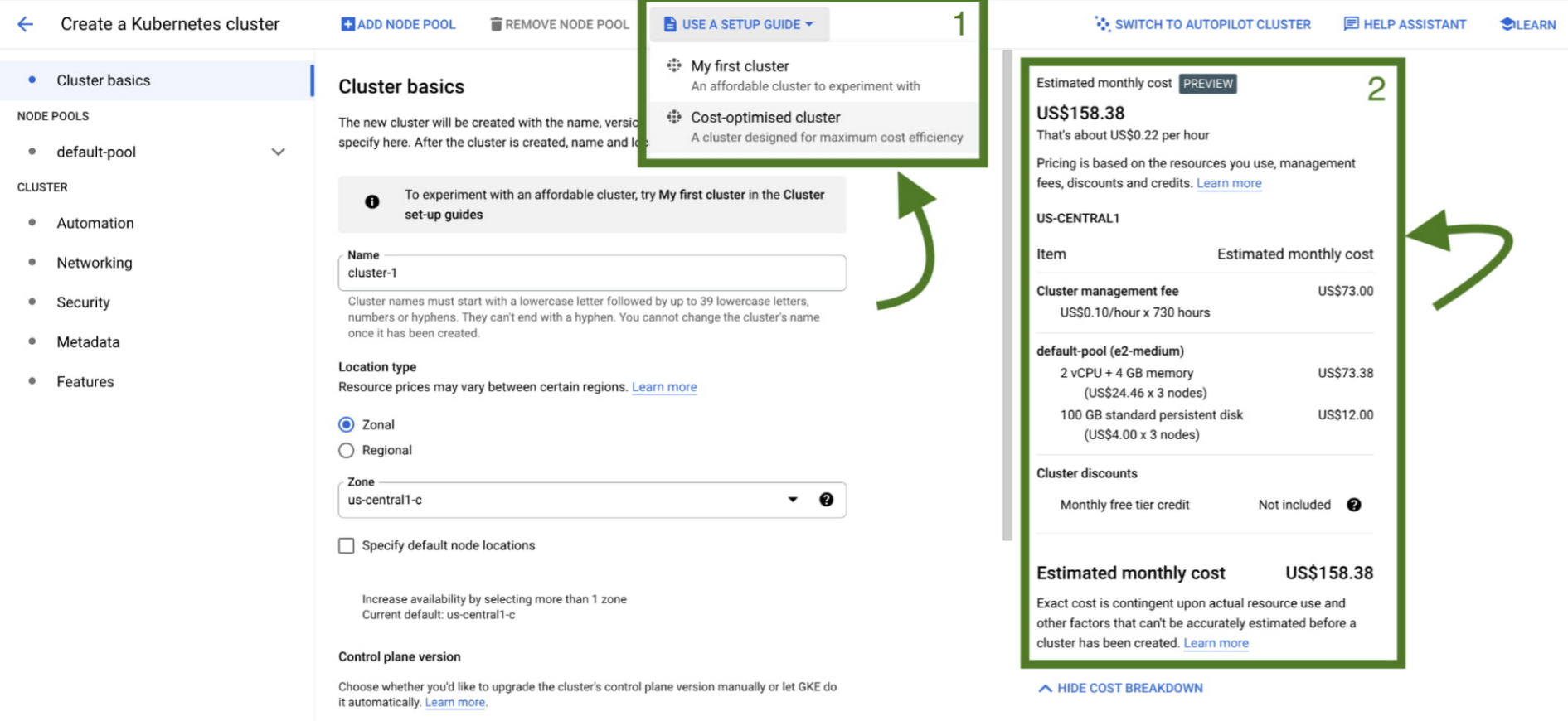Click the Cost-optimised cluster icon
The height and width of the screenshot is (721, 1568).
pyautogui.click(x=674, y=117)
